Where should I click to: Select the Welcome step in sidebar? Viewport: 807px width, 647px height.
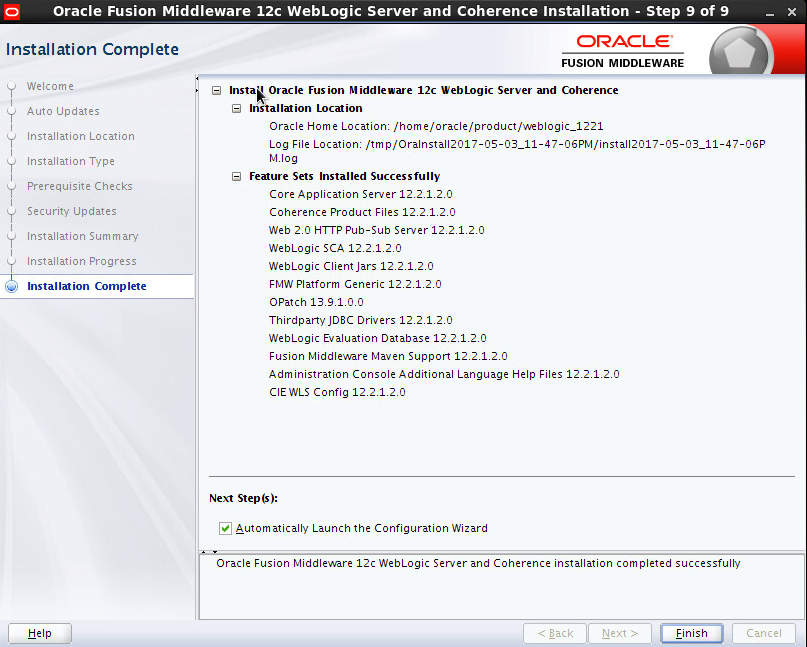[50, 86]
